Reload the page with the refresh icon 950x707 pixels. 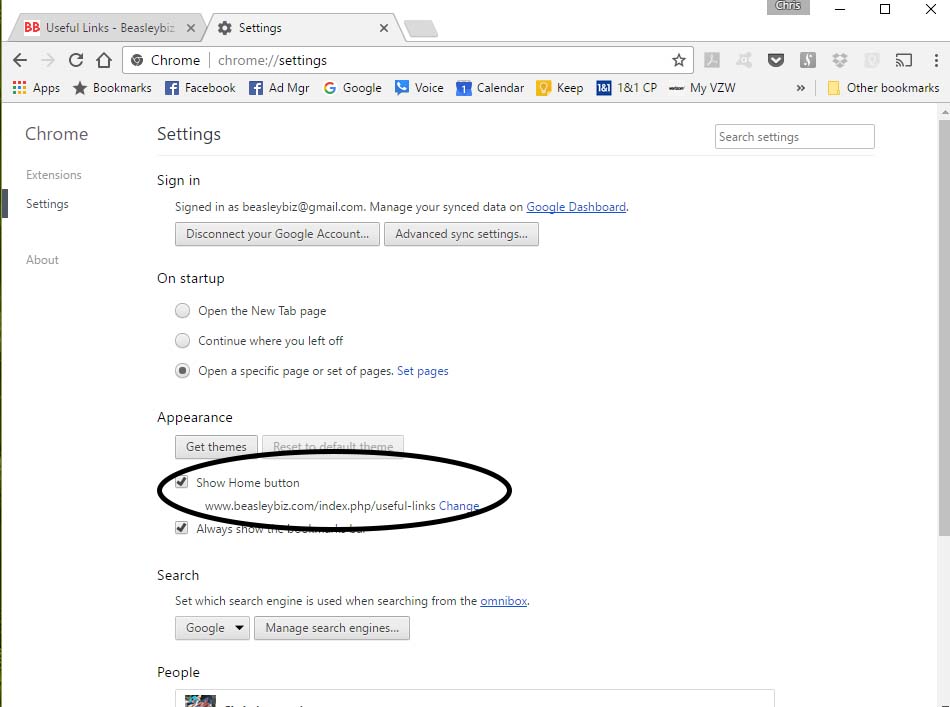click(75, 60)
